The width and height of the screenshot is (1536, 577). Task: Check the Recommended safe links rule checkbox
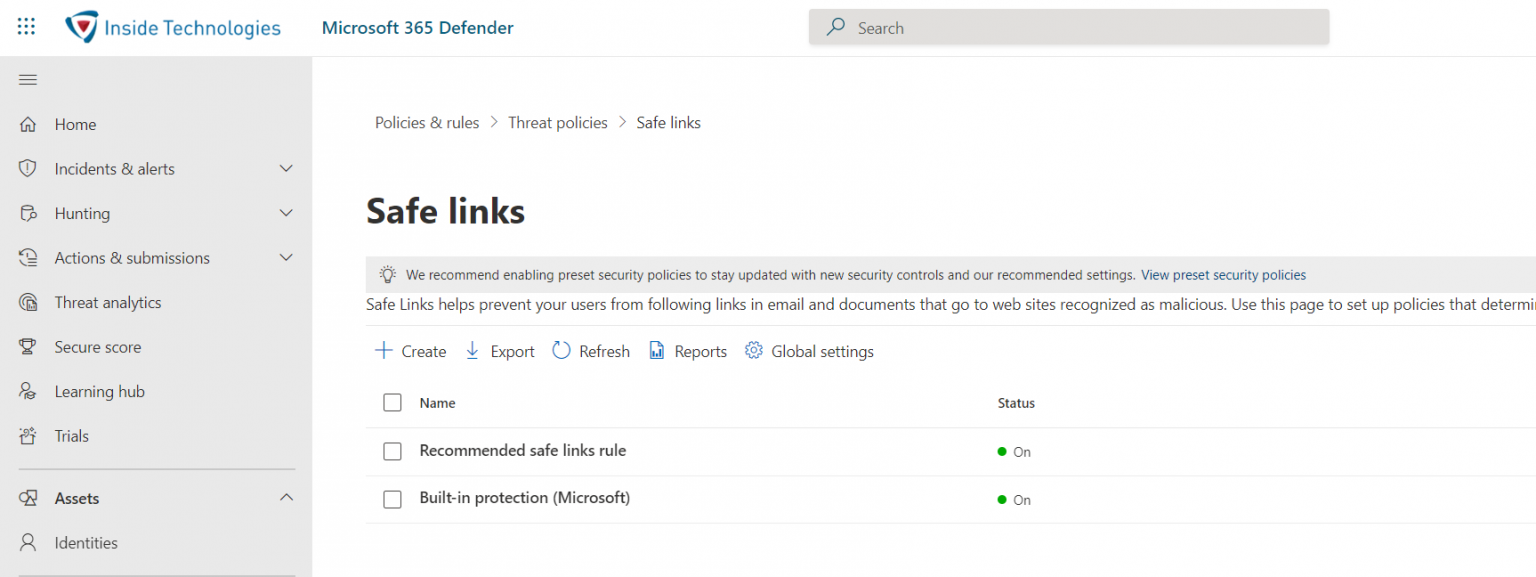click(392, 451)
